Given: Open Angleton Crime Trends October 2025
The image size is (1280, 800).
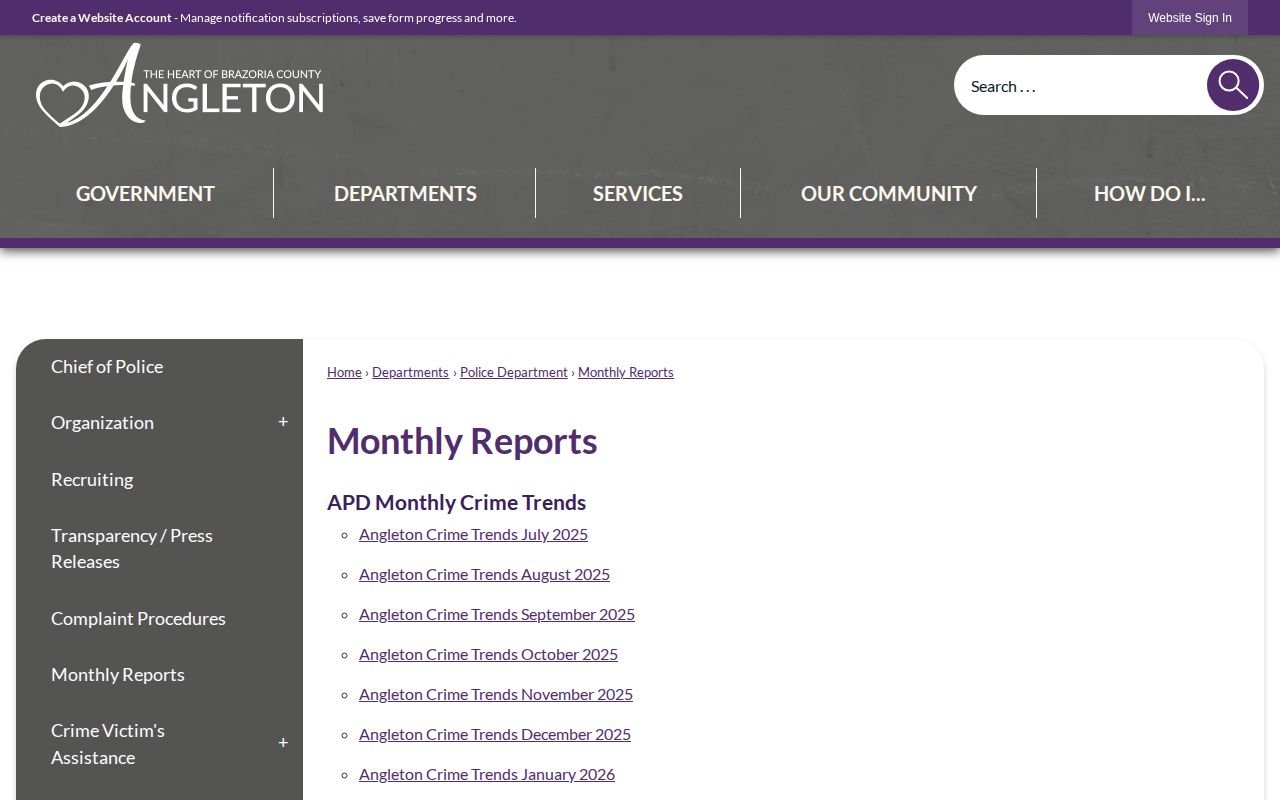Looking at the screenshot, I should pos(488,654).
